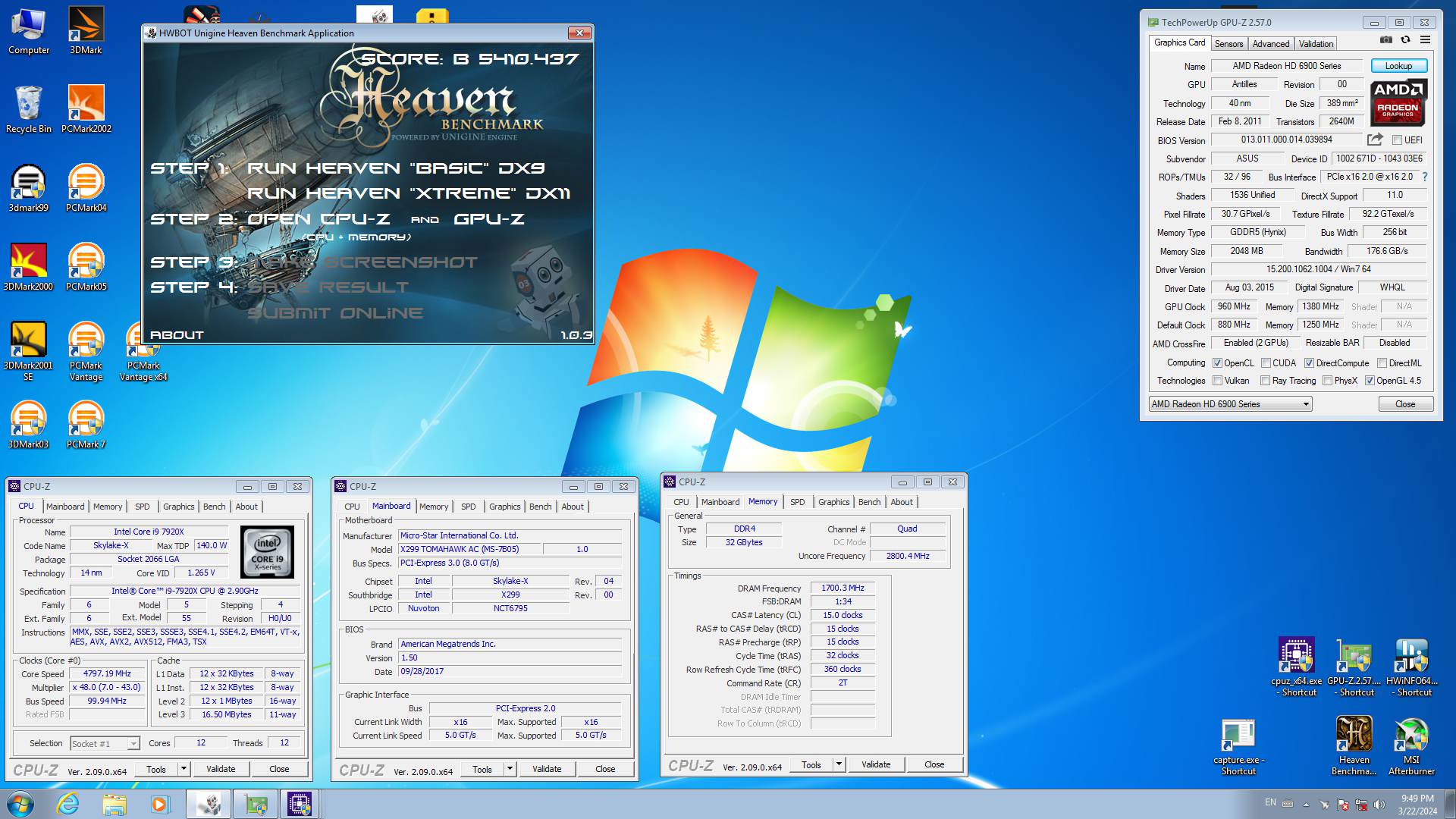Open the 3DMark desktop shortcut

click(86, 31)
